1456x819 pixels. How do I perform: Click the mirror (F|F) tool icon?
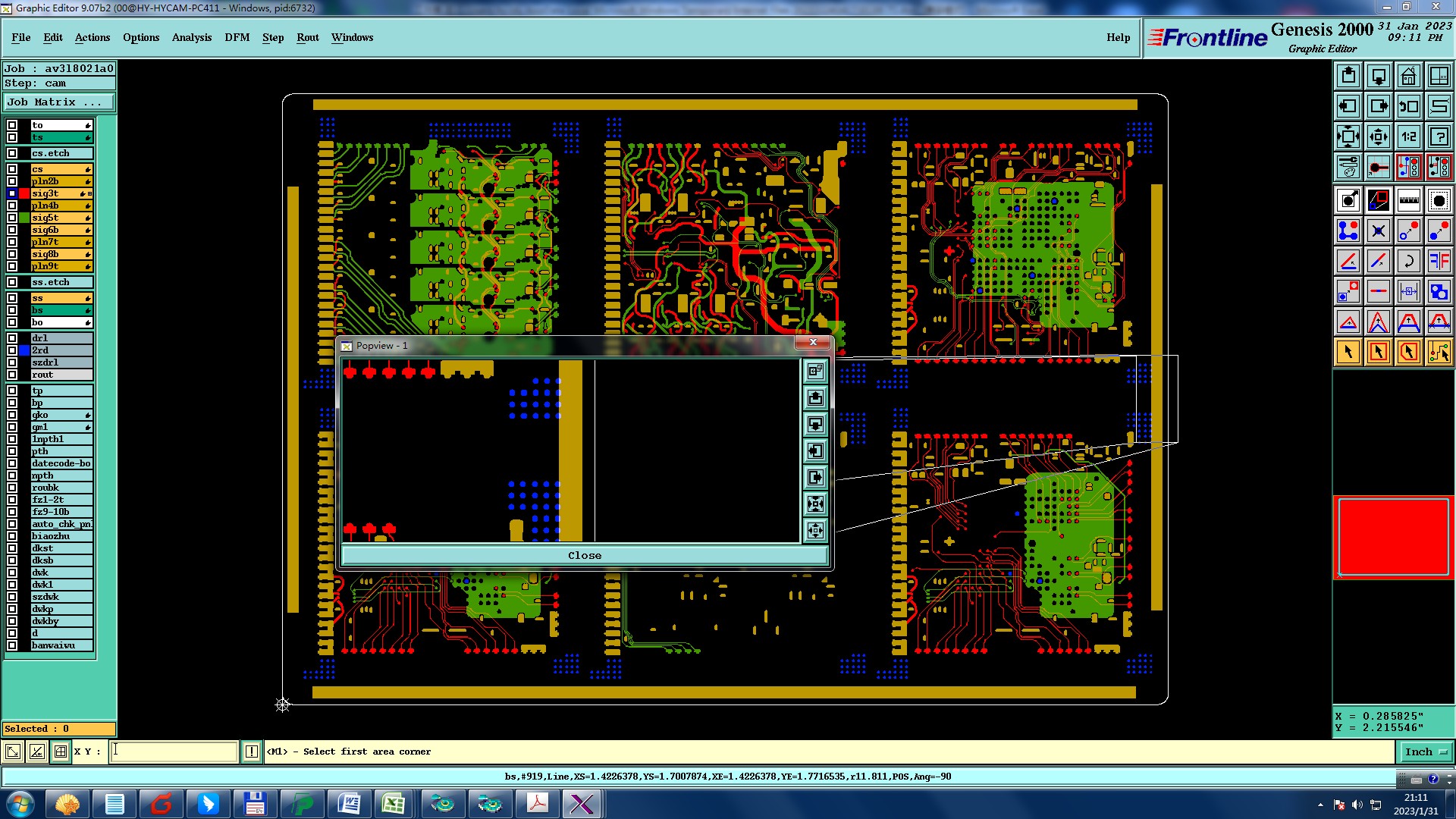click(x=1439, y=261)
